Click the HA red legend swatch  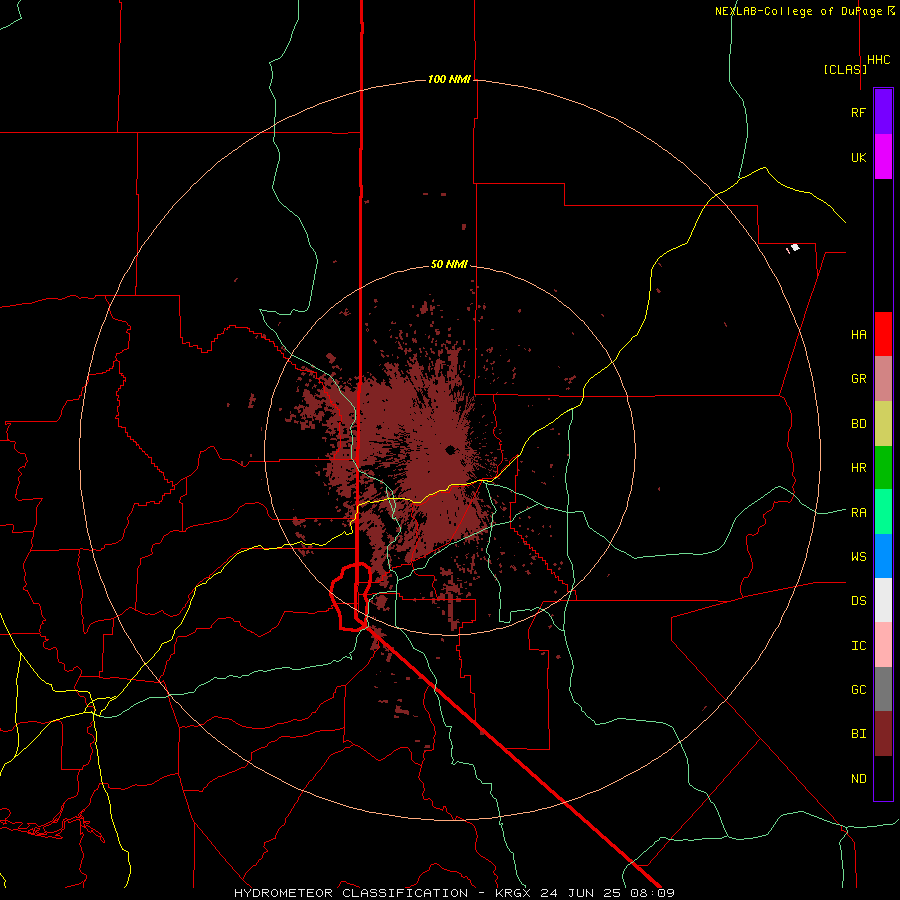pos(883,334)
